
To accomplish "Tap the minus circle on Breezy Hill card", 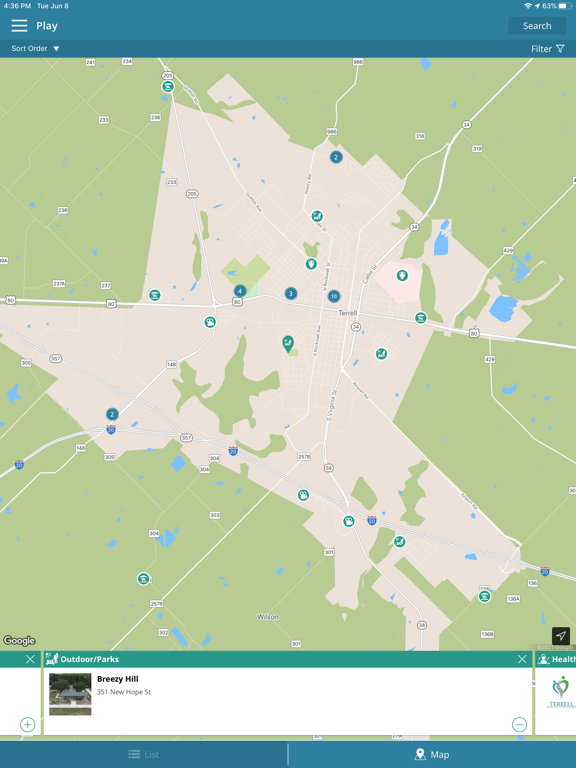I will click(x=519, y=724).
